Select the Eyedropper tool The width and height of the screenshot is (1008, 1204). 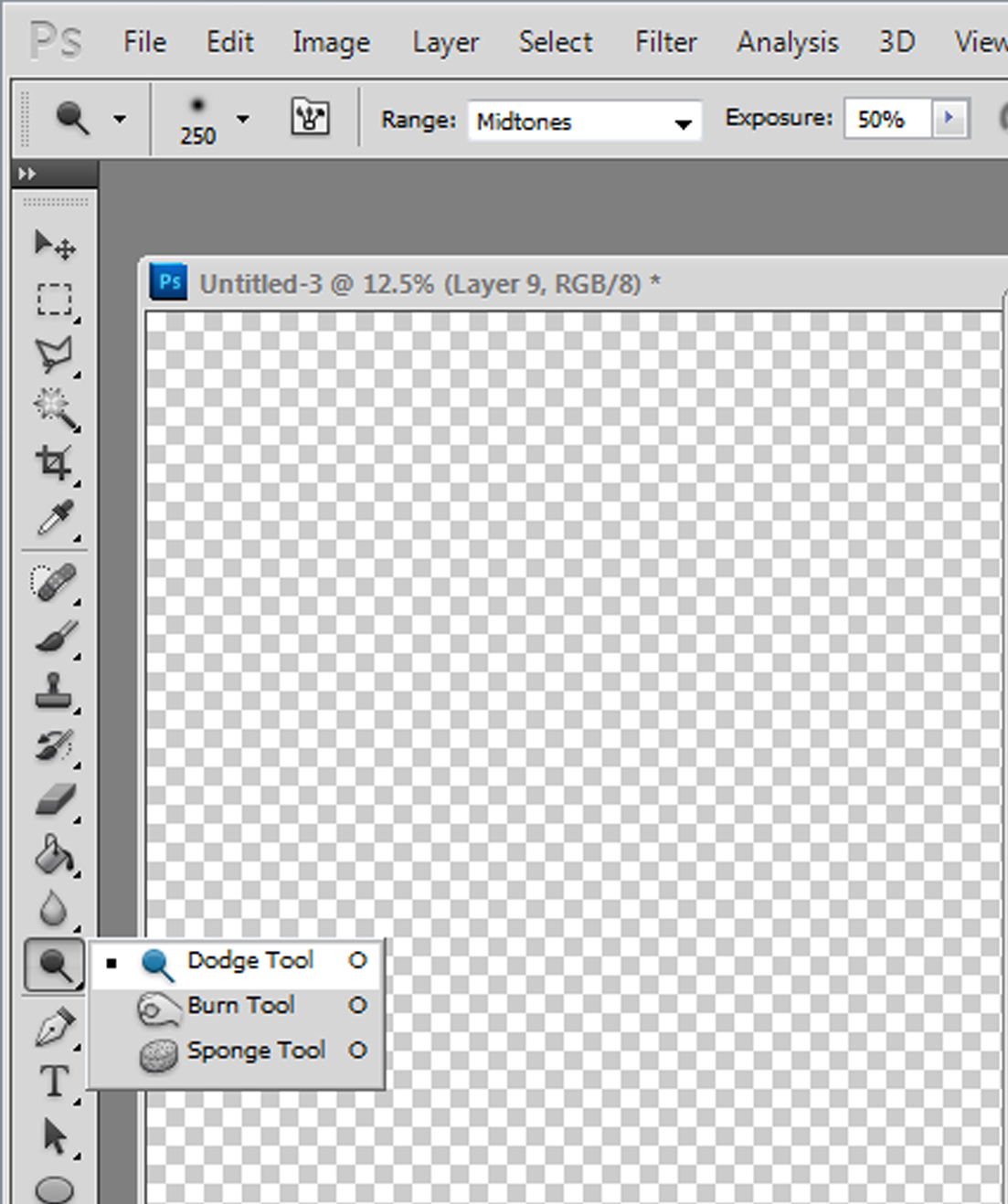point(54,518)
